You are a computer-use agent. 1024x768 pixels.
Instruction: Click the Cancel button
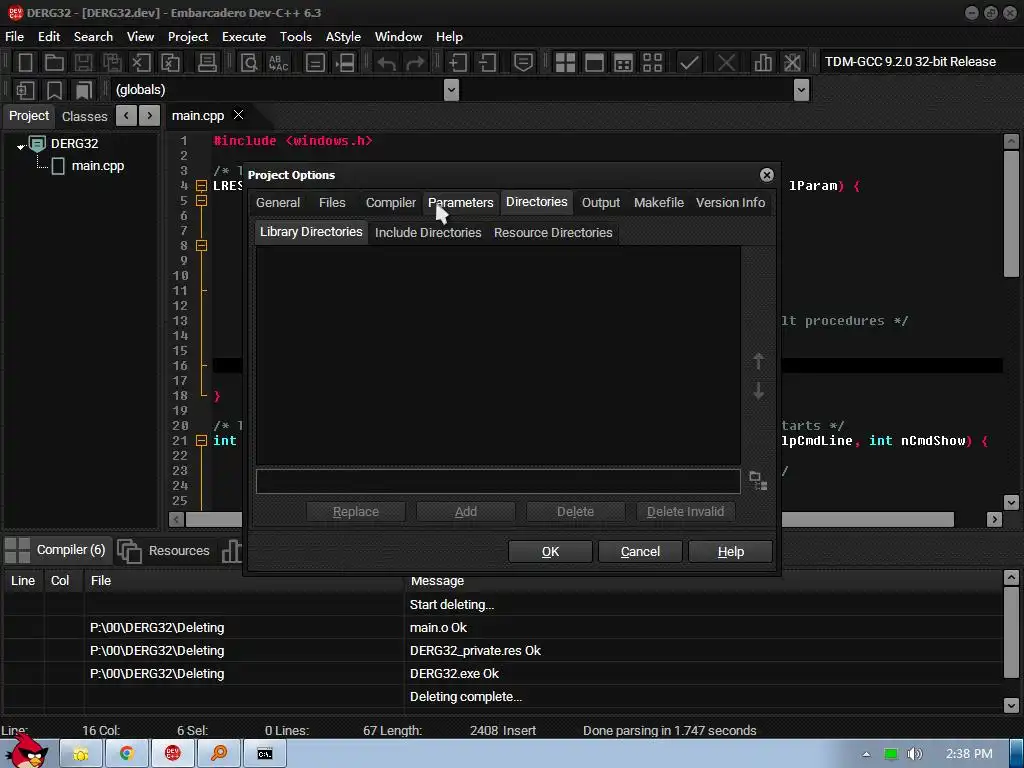(x=640, y=552)
